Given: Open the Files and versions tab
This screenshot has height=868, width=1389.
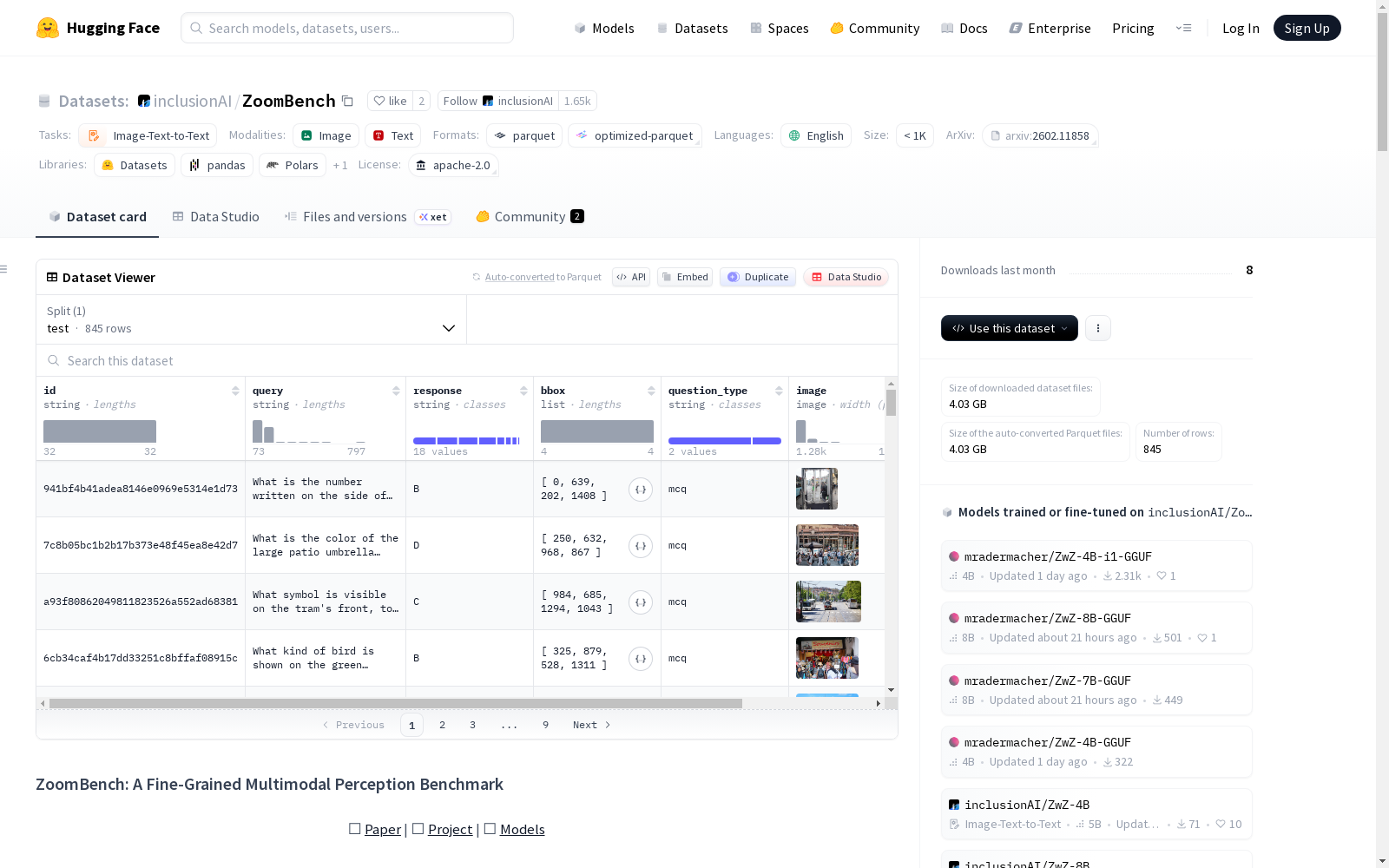Looking at the screenshot, I should tap(367, 217).
